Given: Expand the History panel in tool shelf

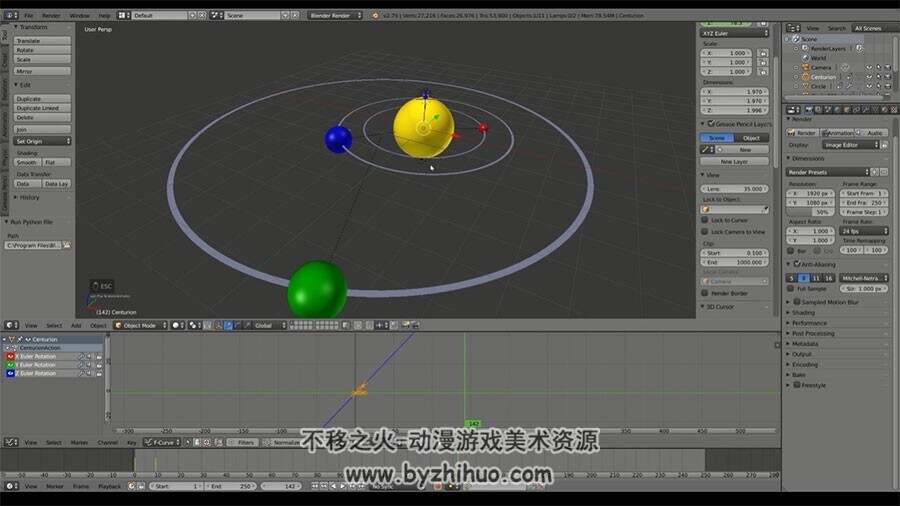Looking at the screenshot, I should (x=28, y=197).
